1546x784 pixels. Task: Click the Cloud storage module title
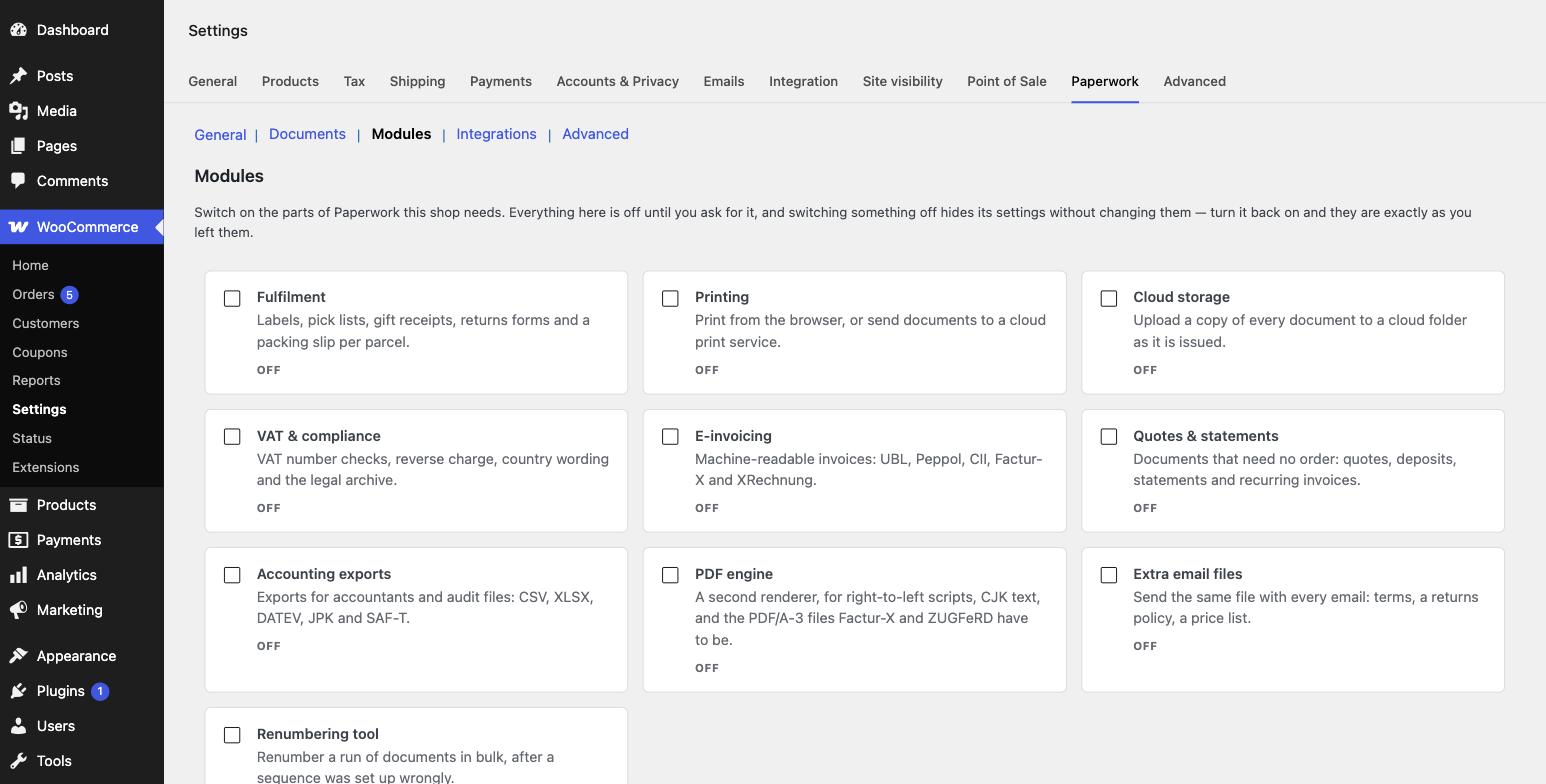pos(1181,297)
